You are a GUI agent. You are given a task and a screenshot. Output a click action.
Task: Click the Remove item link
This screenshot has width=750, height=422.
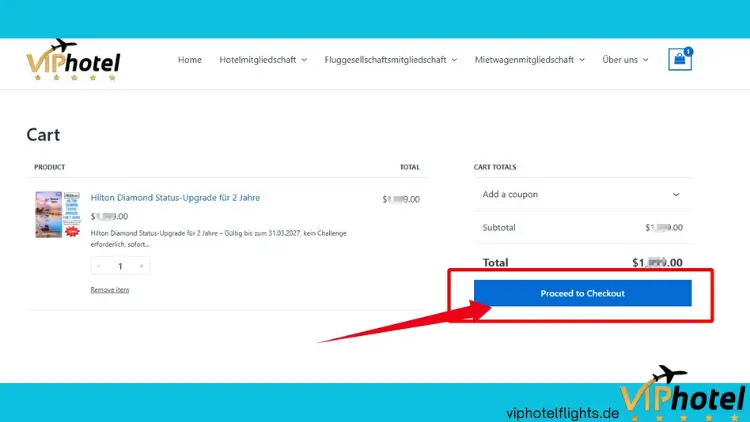[x=109, y=290]
